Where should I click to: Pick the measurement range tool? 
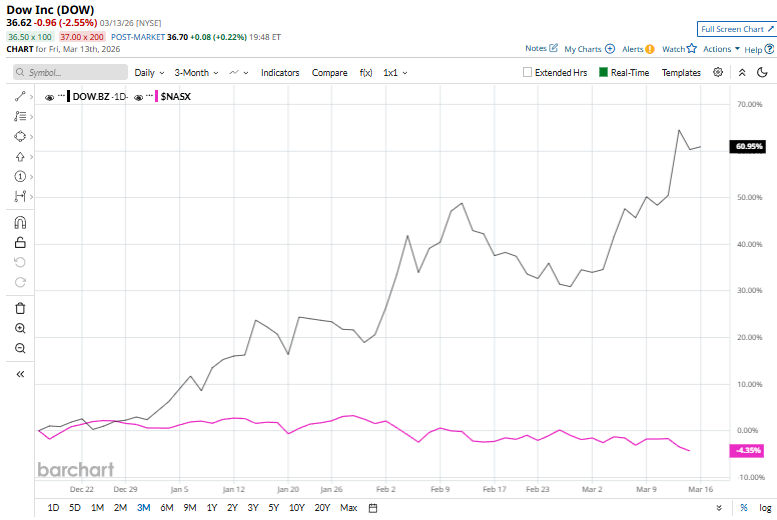tap(20, 196)
